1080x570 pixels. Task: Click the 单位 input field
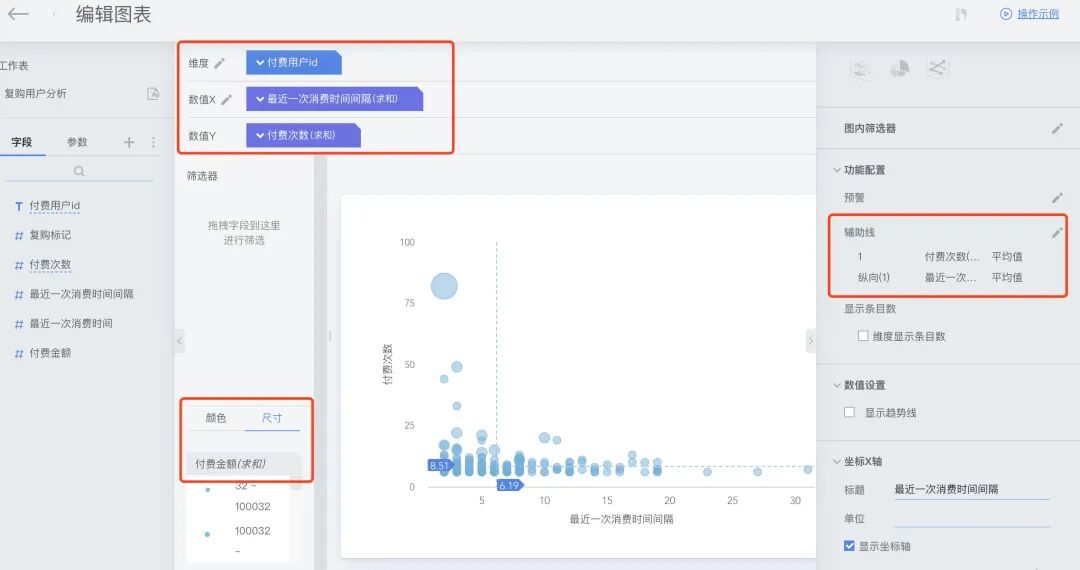click(x=972, y=518)
